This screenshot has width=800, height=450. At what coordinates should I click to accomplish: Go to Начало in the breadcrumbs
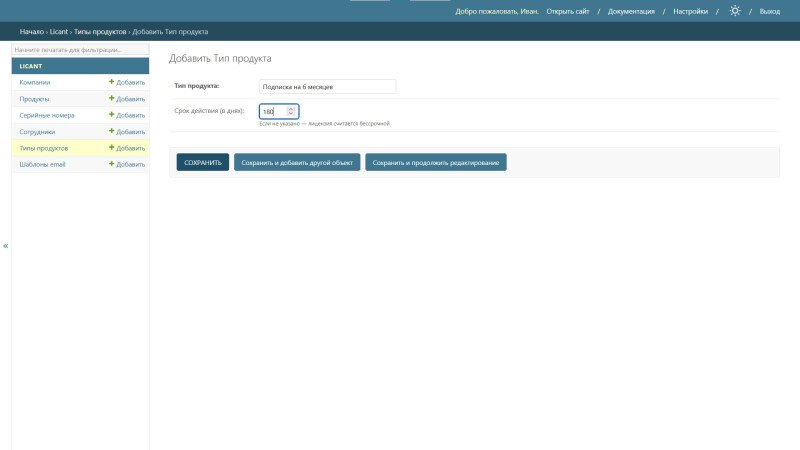[x=31, y=32]
